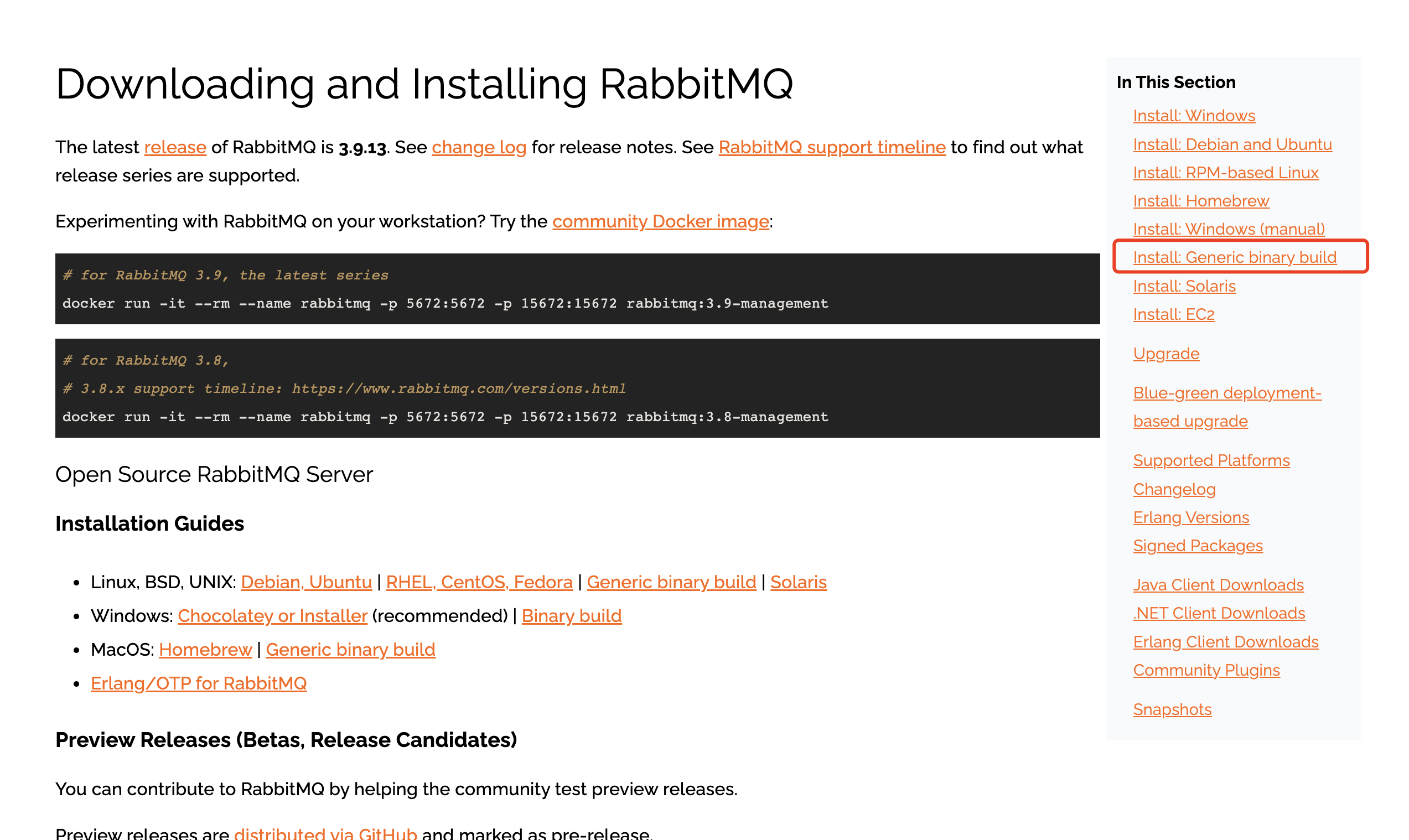Screen dimensions: 1409x840
Task: View the Changelog
Action: click(1175, 489)
